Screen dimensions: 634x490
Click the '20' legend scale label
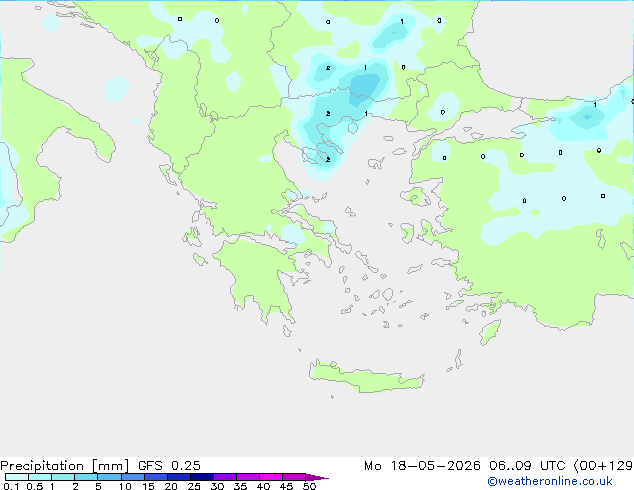171,486
